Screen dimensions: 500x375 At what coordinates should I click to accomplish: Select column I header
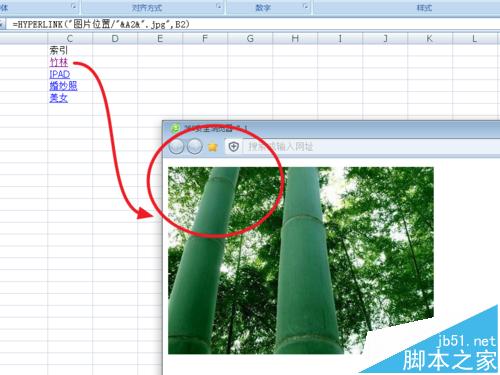point(340,39)
